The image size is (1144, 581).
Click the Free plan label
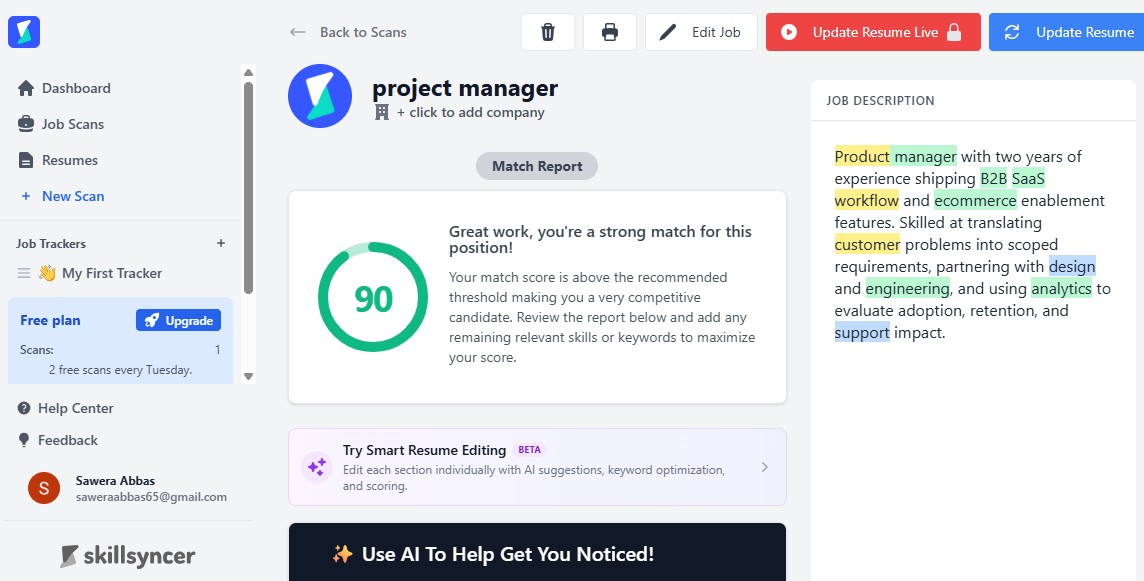point(50,320)
